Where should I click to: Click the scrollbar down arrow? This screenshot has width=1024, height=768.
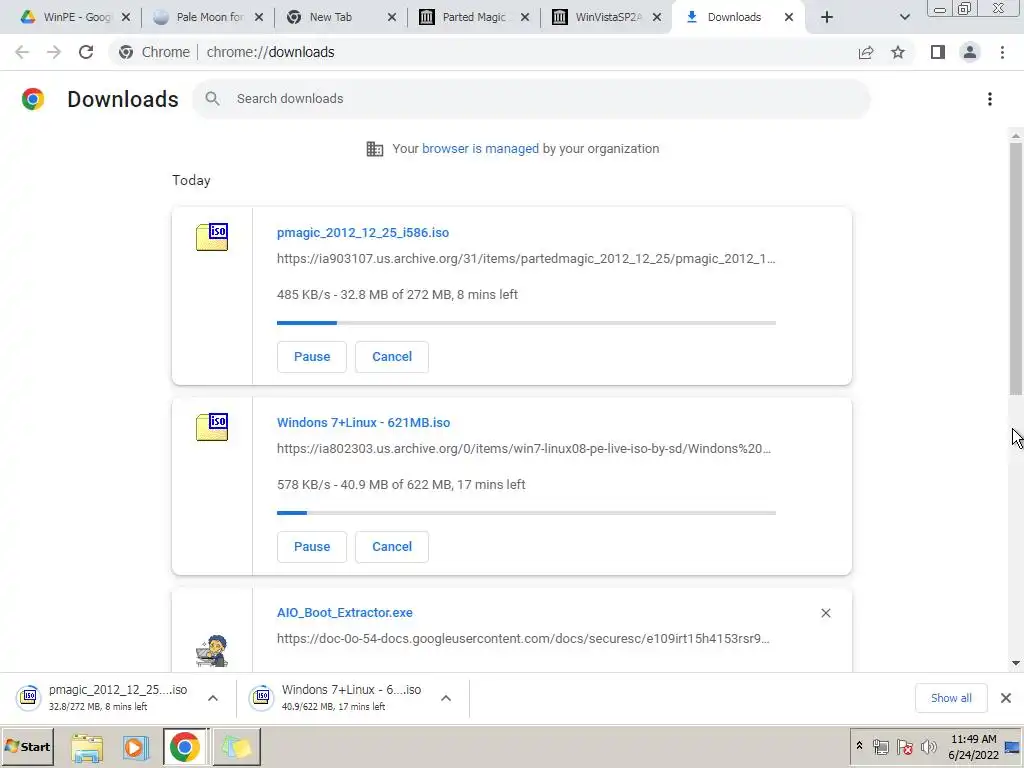[1016, 663]
